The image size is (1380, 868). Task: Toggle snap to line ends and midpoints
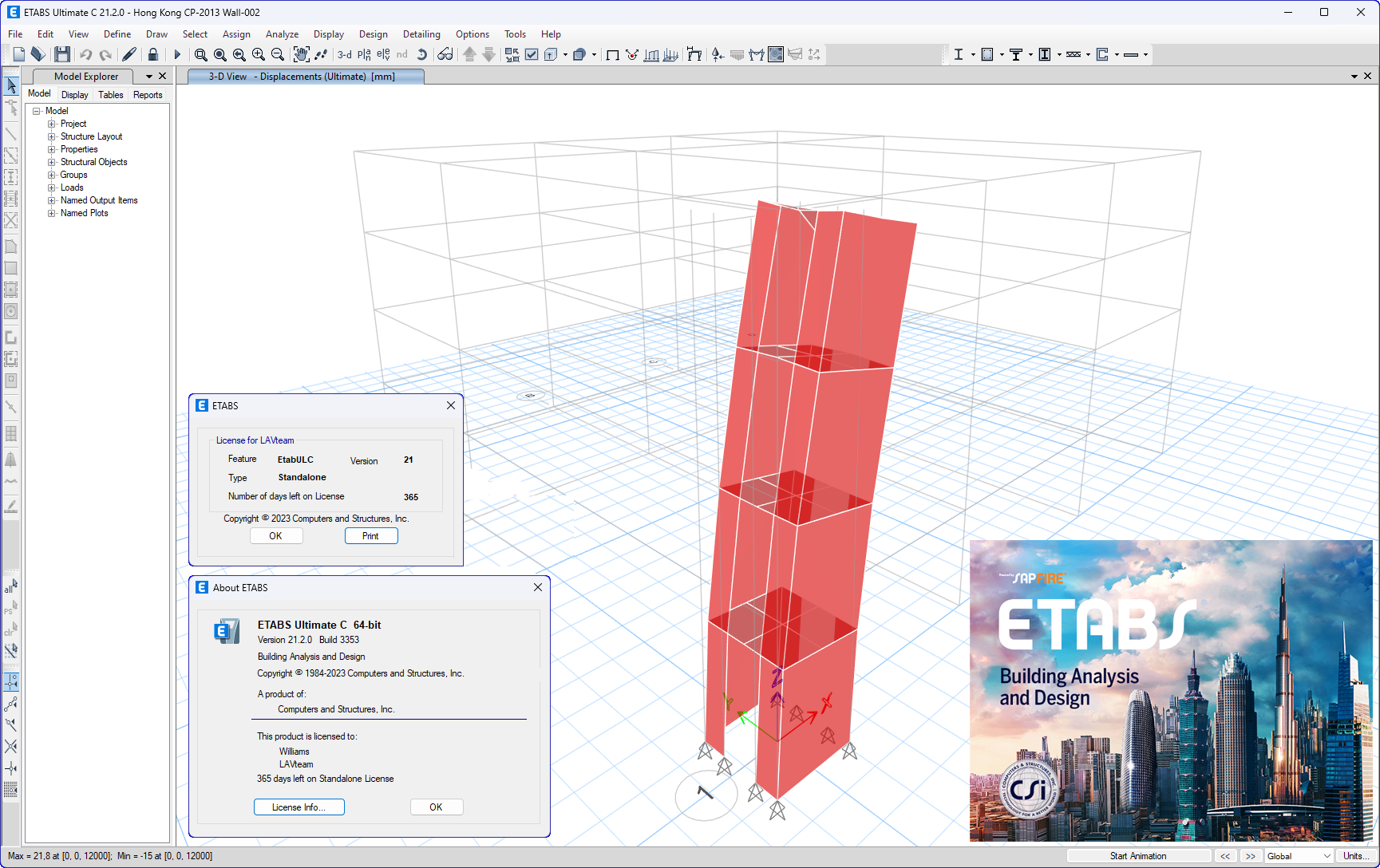coord(11,704)
